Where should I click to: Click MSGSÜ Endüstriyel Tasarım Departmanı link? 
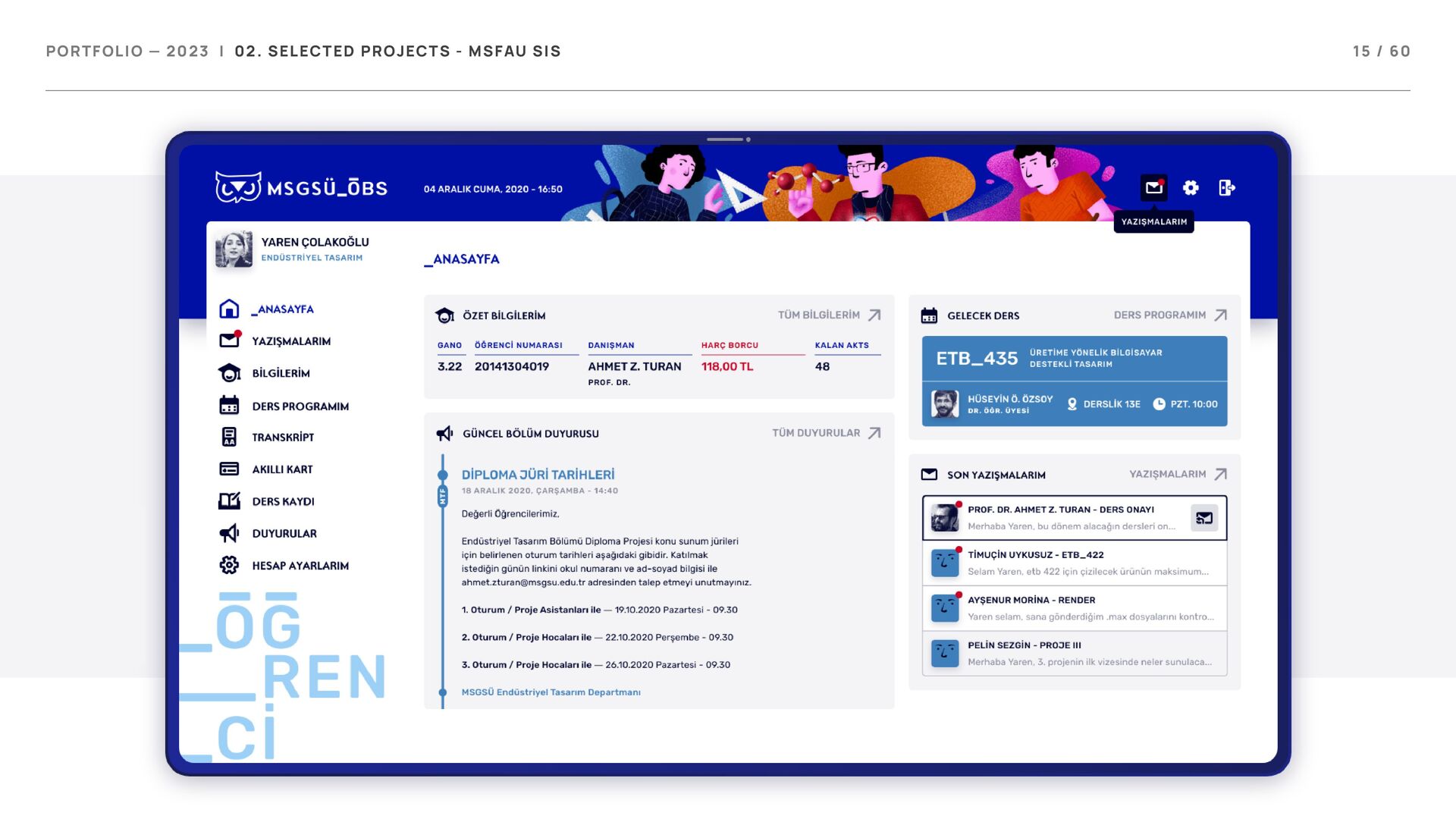coord(551,692)
